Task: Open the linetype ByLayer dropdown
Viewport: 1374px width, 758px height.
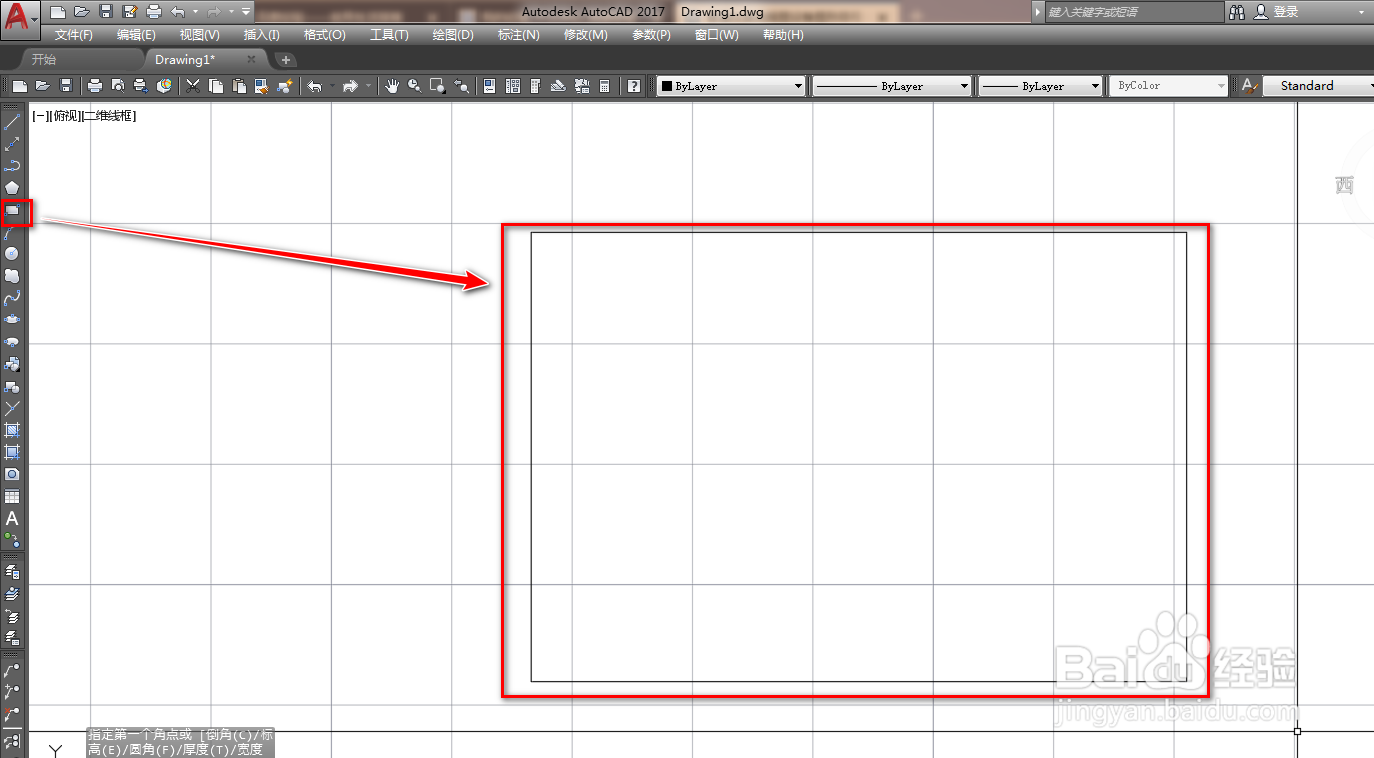Action: pos(892,86)
